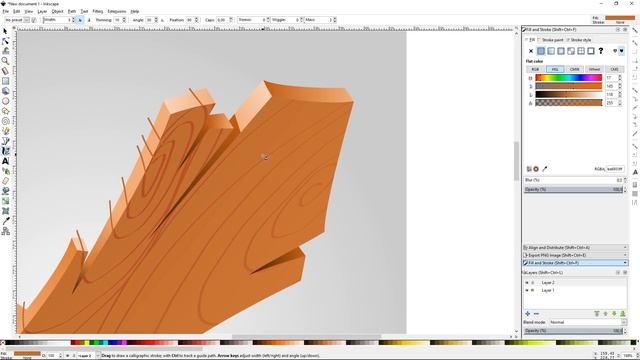
Task: Choose Radial gradient fill type
Action: pyautogui.click(x=561, y=51)
